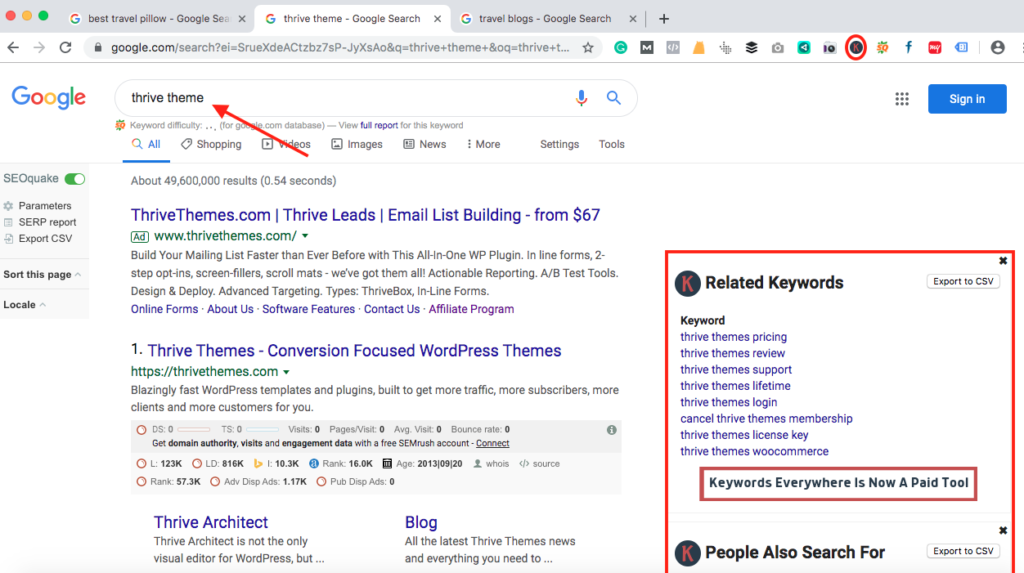Close the travel blogs tab
The height and width of the screenshot is (573, 1024).
point(632,19)
